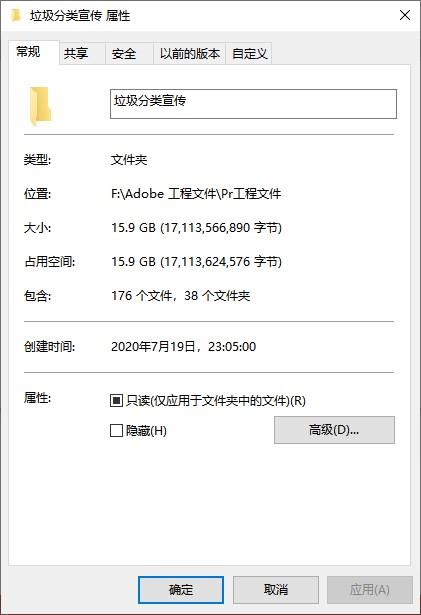Go to the 自定义 tab

(x=250, y=53)
